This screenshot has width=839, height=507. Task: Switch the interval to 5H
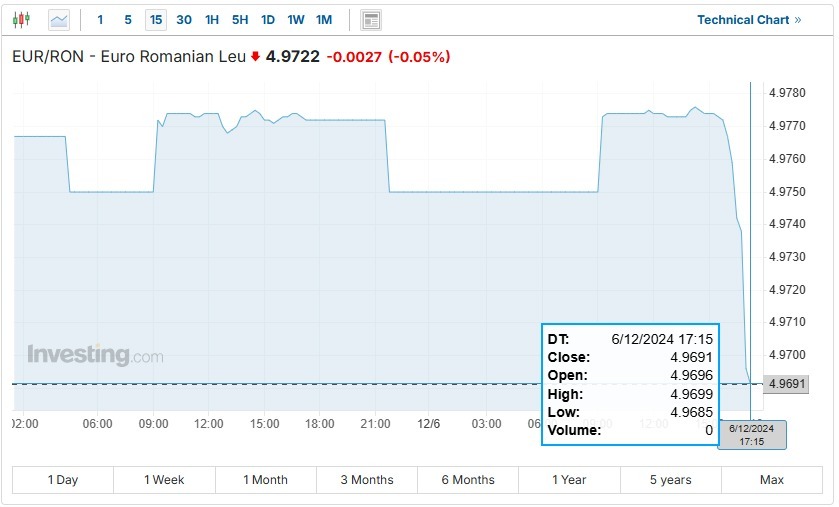click(240, 20)
